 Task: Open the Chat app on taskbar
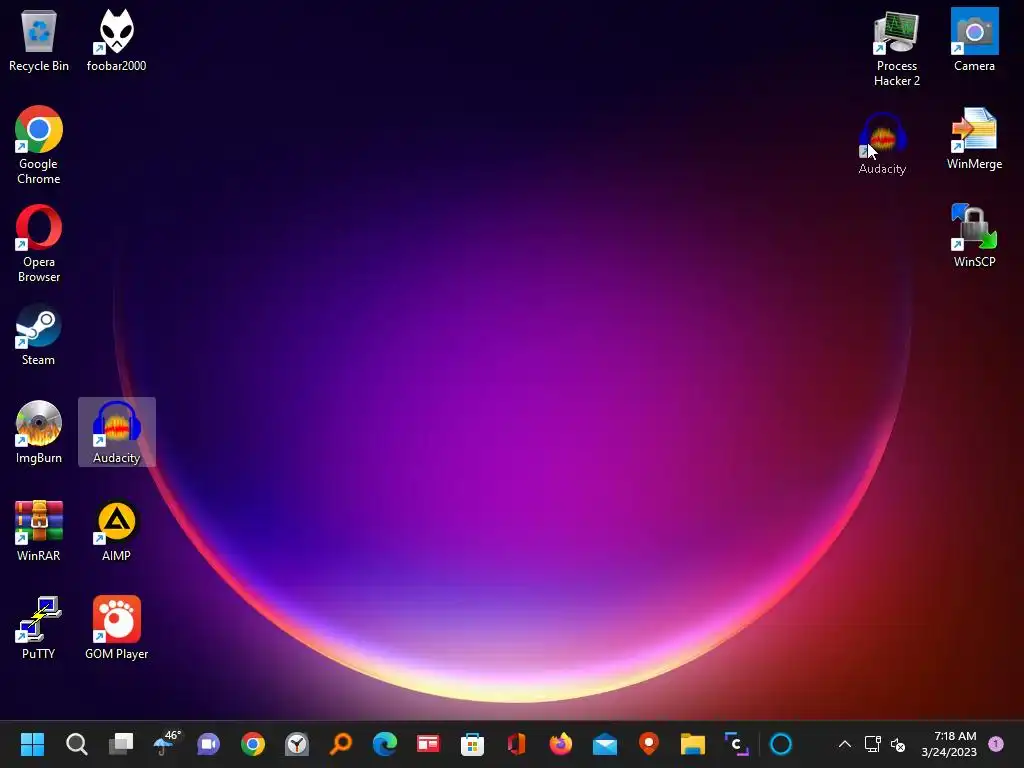point(209,744)
